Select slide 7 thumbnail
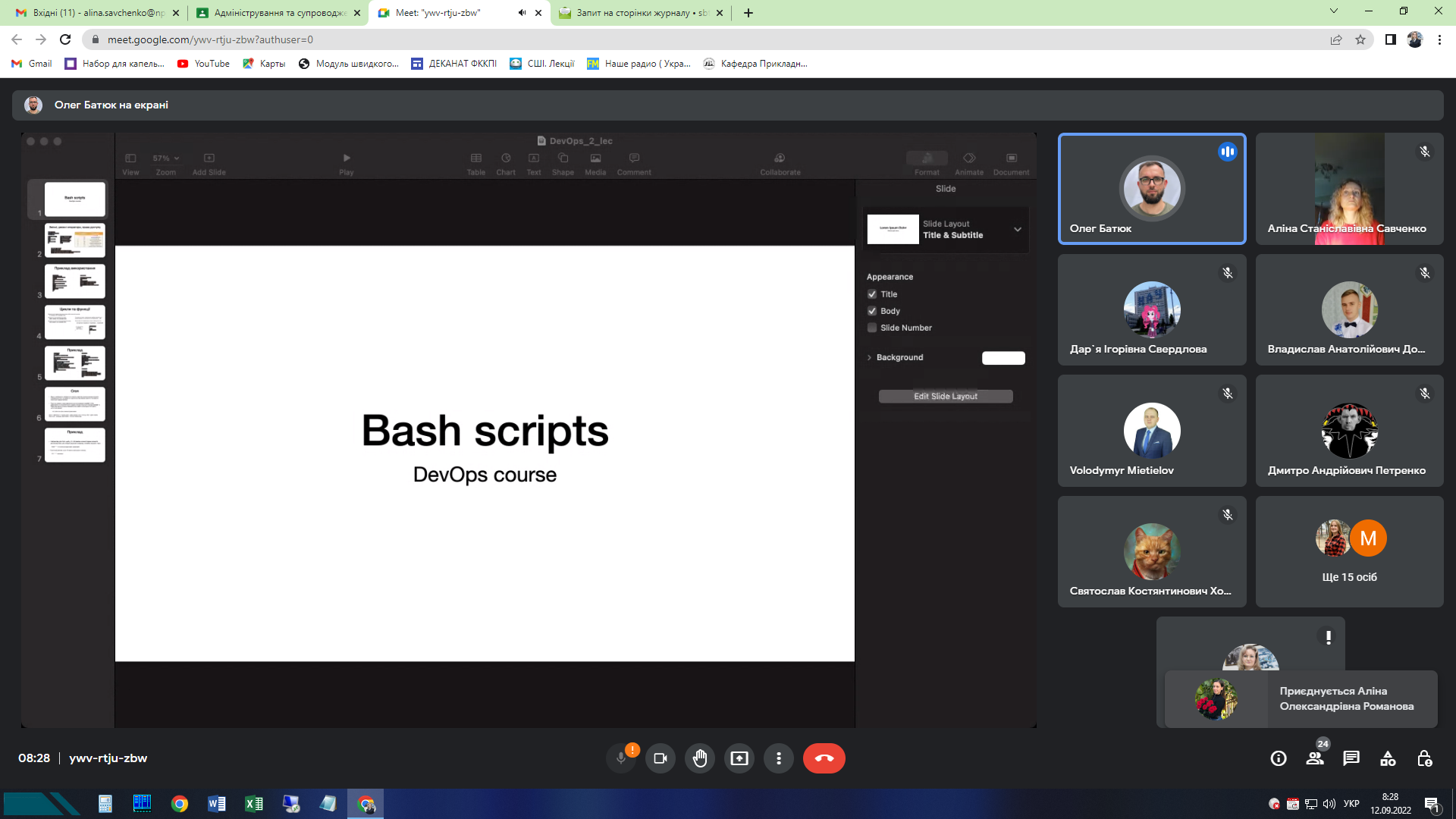 click(75, 445)
